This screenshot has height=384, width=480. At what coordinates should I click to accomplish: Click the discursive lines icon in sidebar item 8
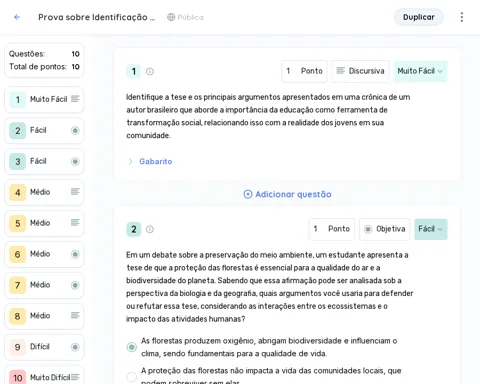coord(75,315)
